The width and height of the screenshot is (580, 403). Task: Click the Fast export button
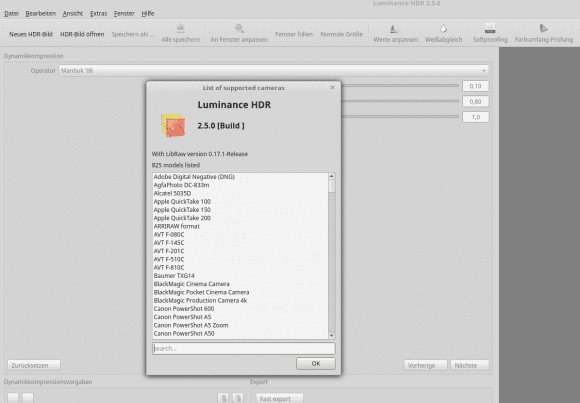pos(279,398)
